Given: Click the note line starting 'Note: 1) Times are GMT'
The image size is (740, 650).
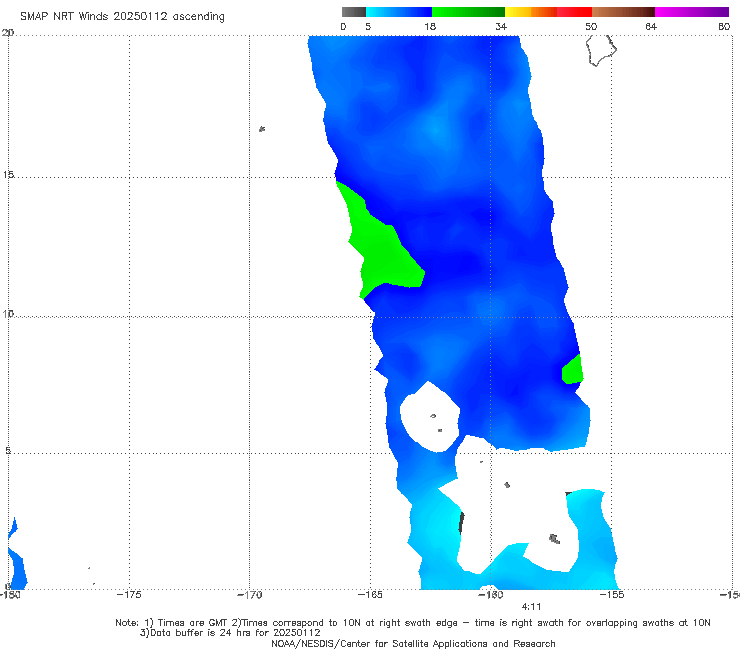Looking at the screenshot, I should point(412,623).
